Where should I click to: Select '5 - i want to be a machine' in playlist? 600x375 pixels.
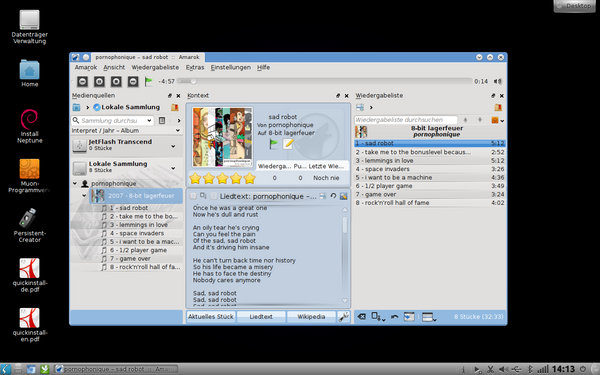pyautogui.click(x=430, y=178)
